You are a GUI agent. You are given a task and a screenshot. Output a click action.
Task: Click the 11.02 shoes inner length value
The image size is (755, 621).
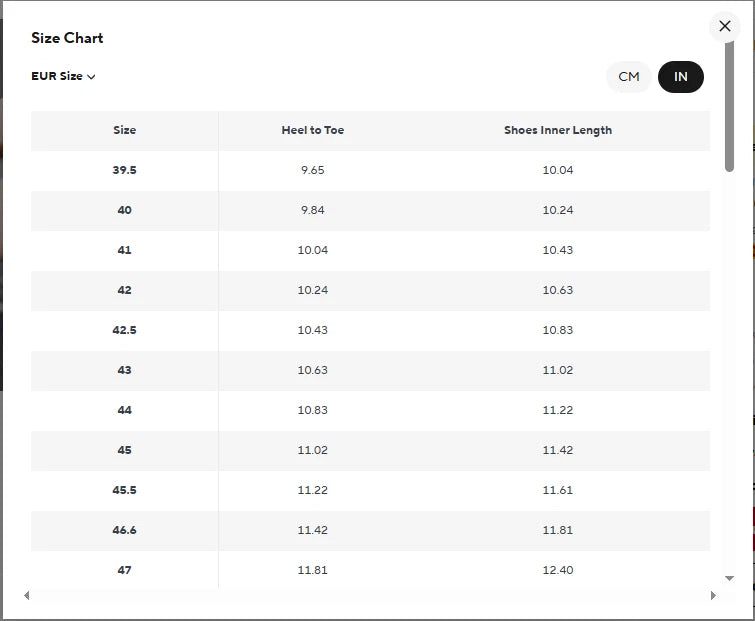557,370
